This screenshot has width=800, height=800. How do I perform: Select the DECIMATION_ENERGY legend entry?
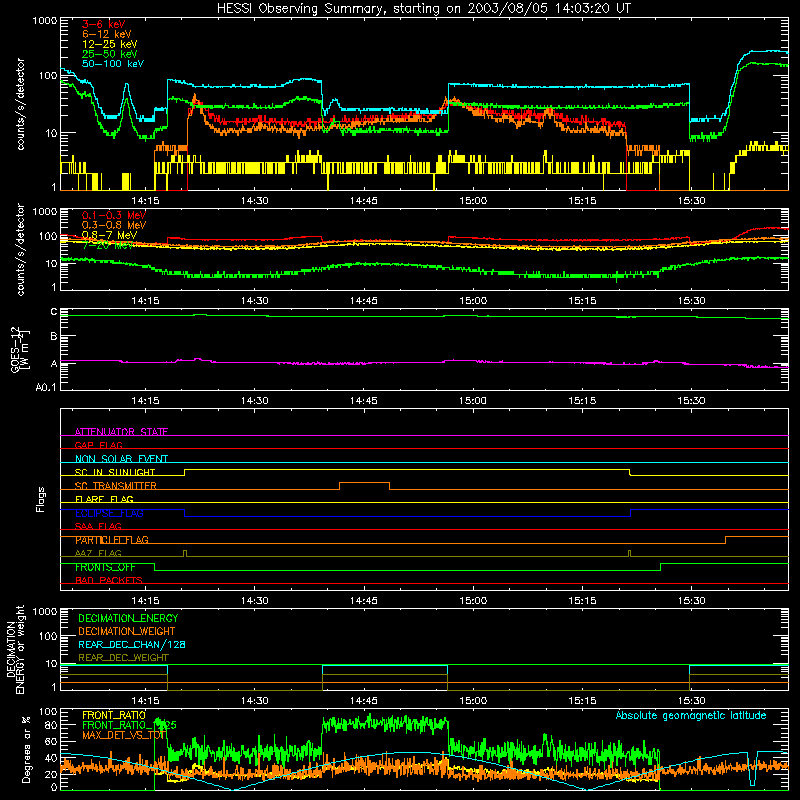[128, 618]
